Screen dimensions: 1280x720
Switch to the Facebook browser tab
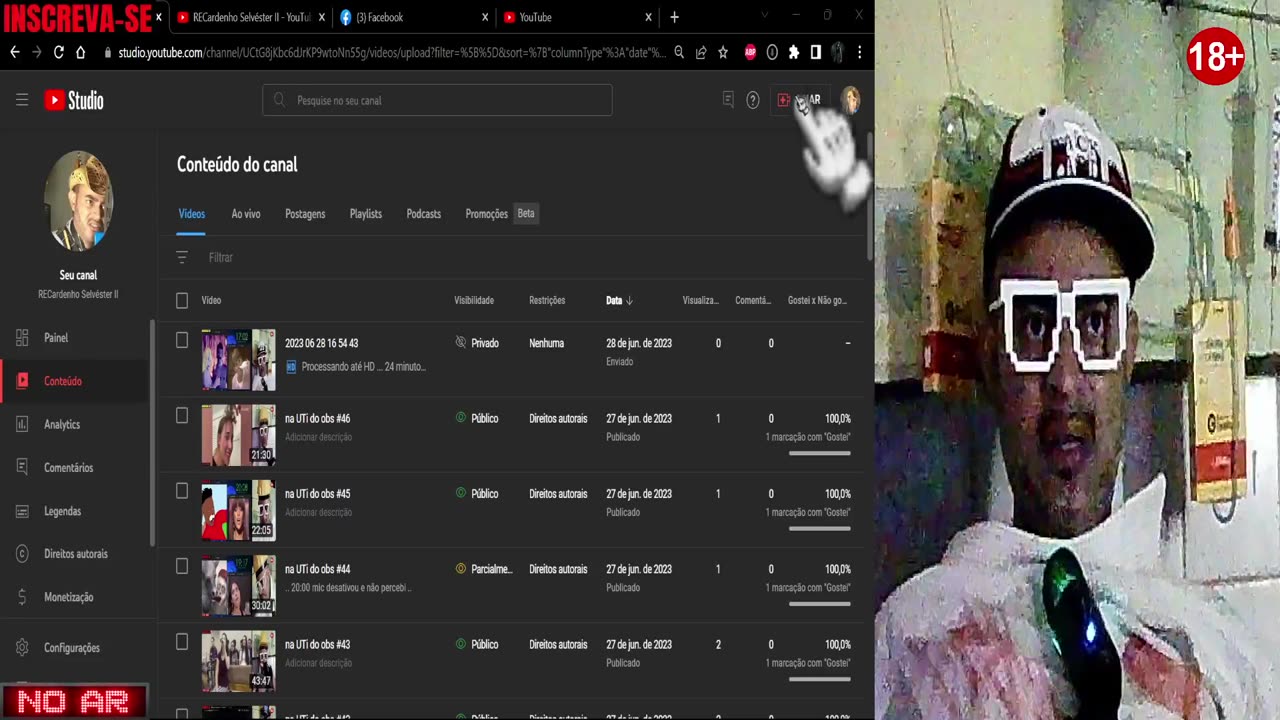pyautogui.click(x=414, y=17)
